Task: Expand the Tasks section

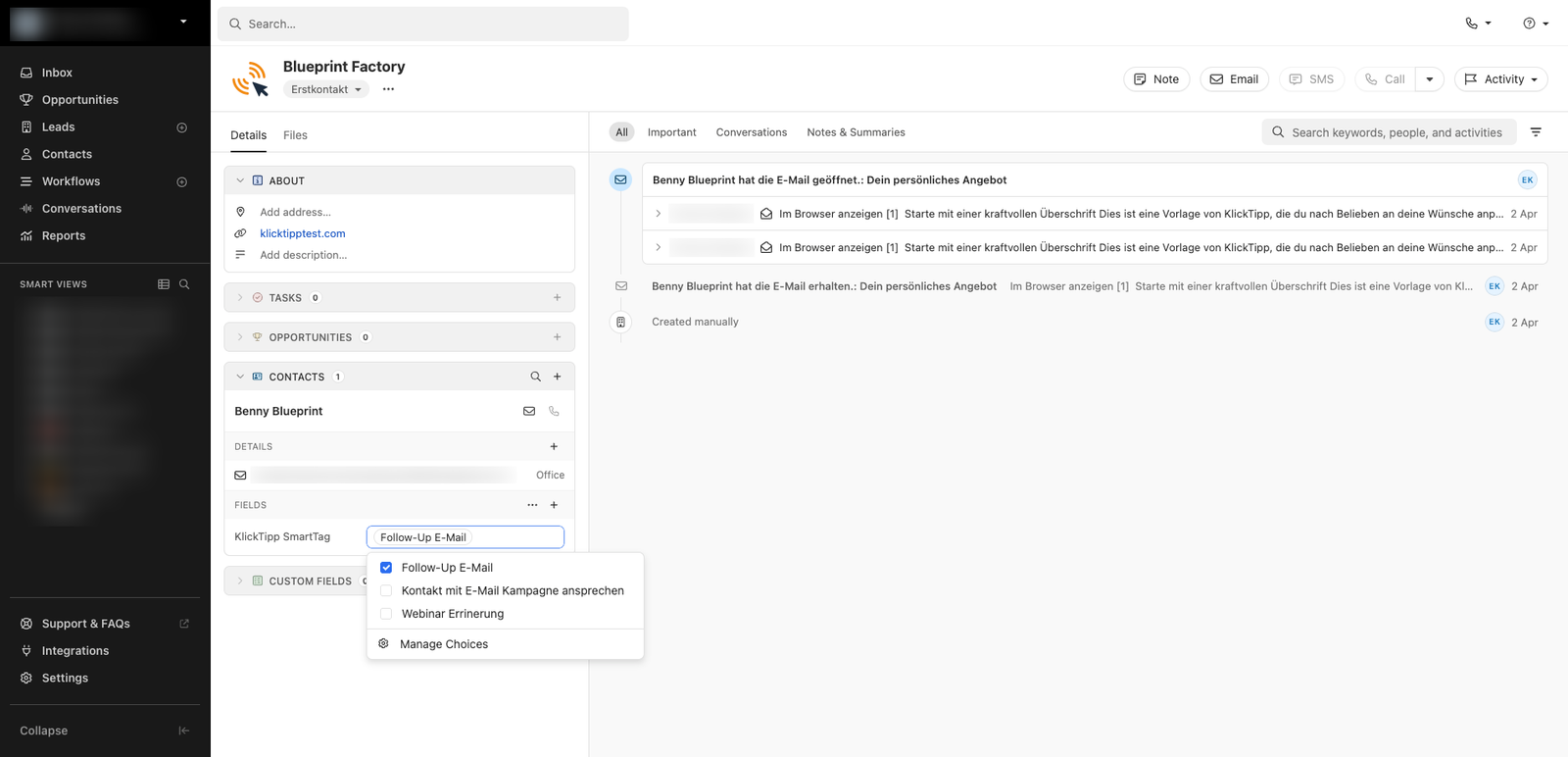Action: (240, 297)
